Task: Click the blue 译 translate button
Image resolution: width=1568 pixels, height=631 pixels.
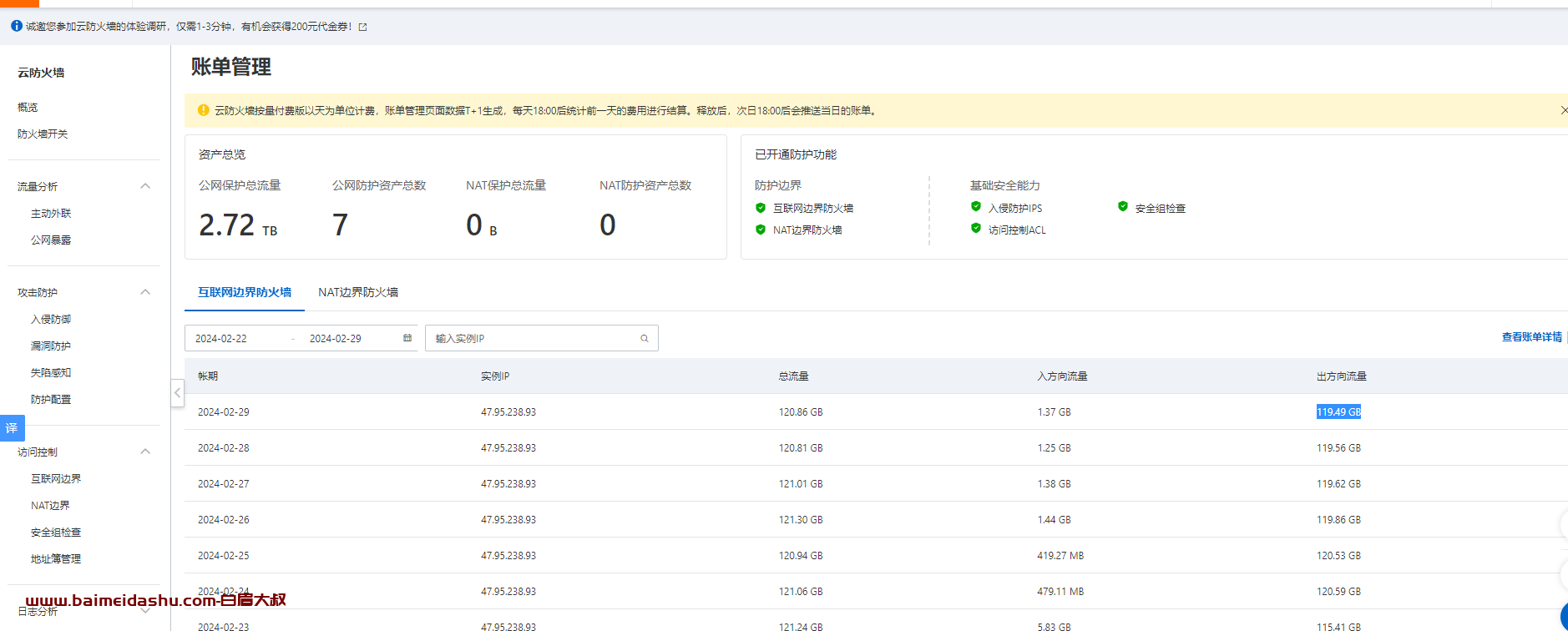Action: [x=12, y=428]
